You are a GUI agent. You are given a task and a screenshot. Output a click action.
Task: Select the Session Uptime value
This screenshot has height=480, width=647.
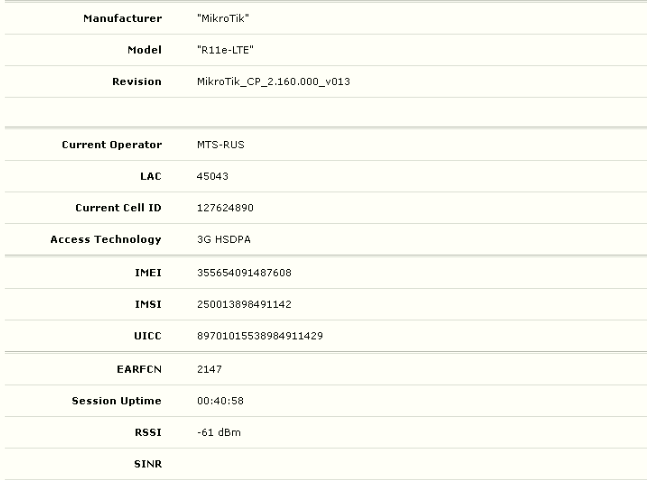coord(220,401)
